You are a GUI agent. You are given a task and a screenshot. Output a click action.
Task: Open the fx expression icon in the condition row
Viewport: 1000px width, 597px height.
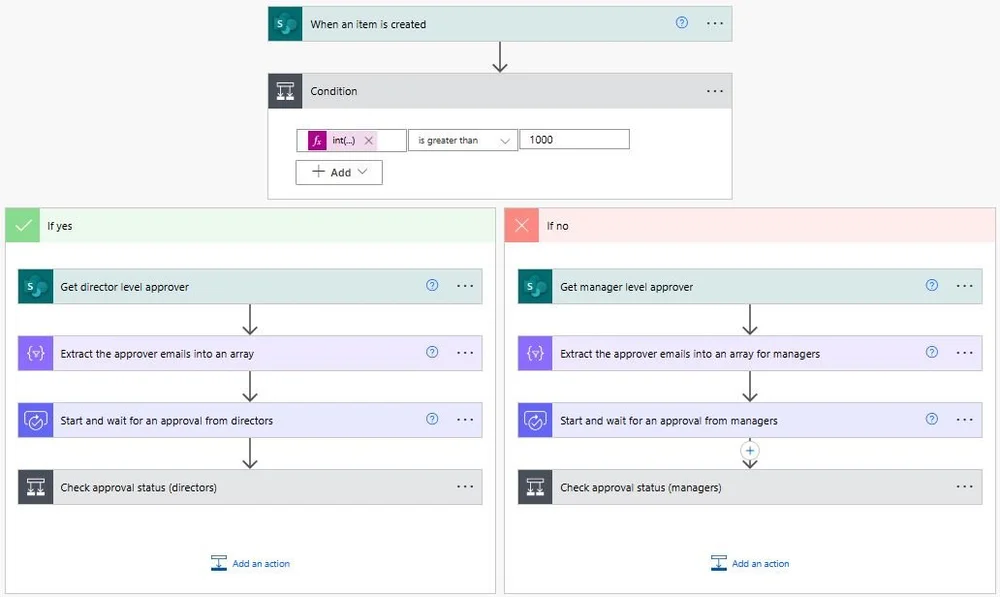pos(319,139)
